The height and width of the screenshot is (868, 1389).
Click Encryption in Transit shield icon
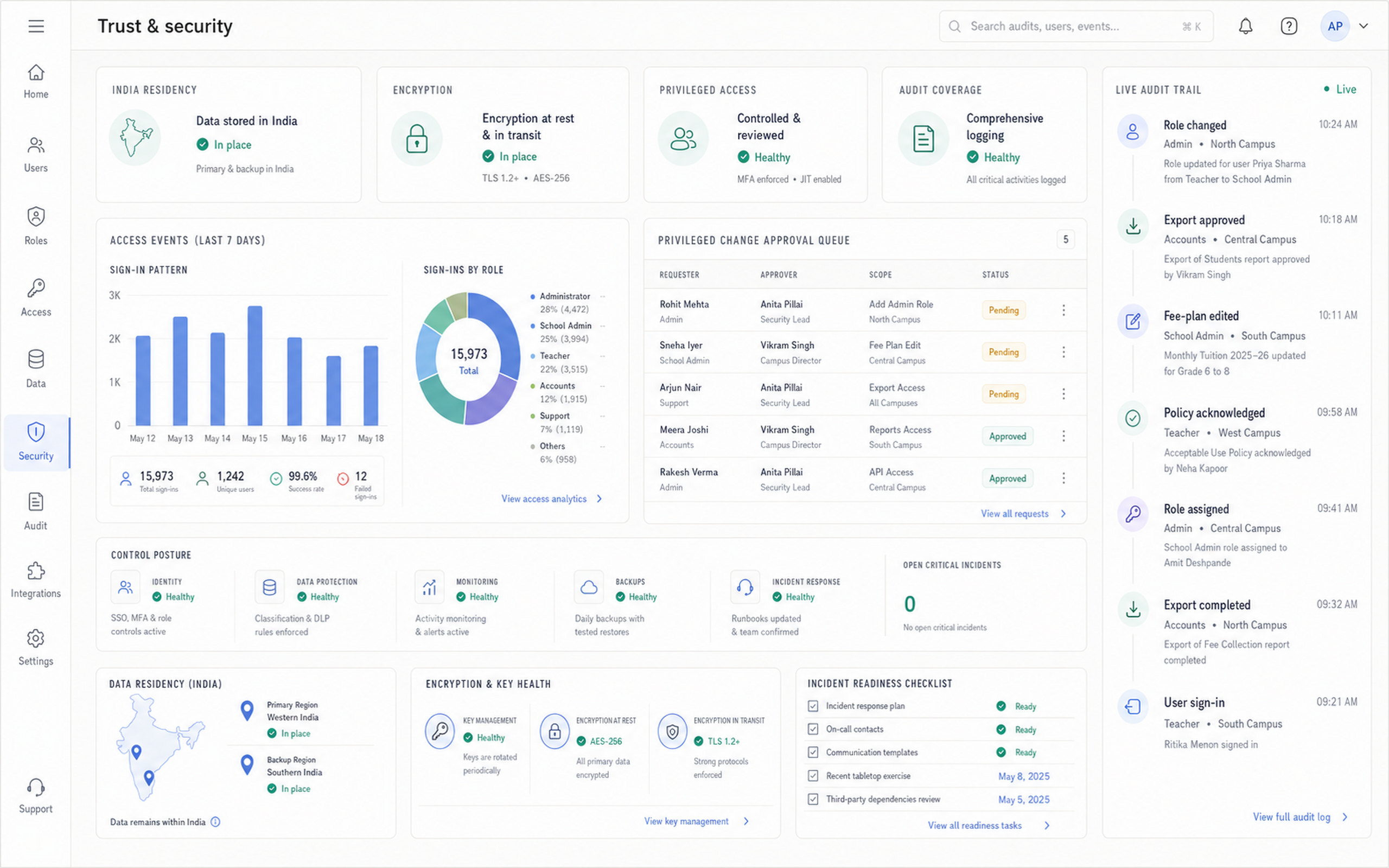[x=672, y=731]
